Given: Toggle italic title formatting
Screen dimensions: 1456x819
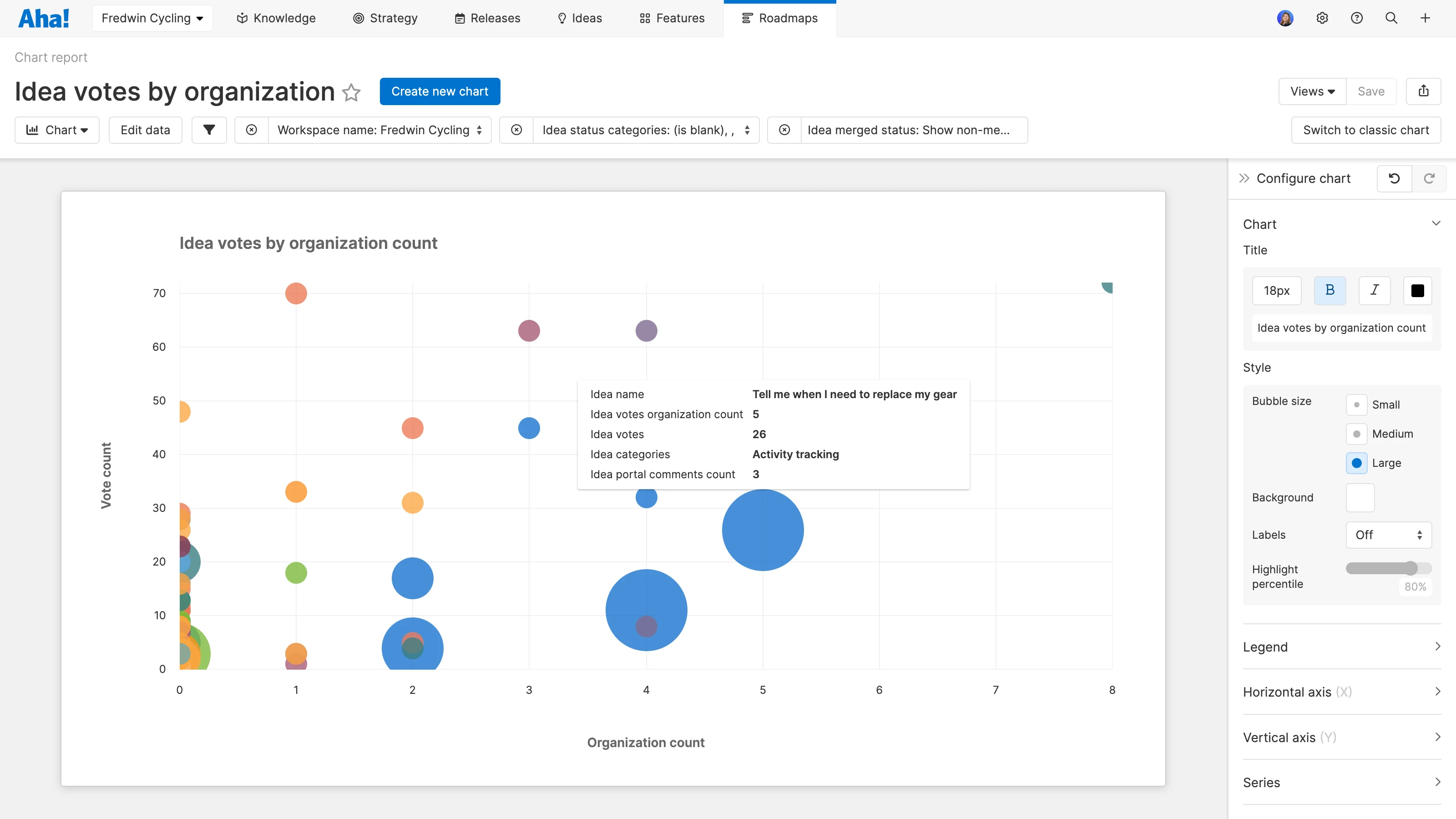Looking at the screenshot, I should [x=1374, y=291].
